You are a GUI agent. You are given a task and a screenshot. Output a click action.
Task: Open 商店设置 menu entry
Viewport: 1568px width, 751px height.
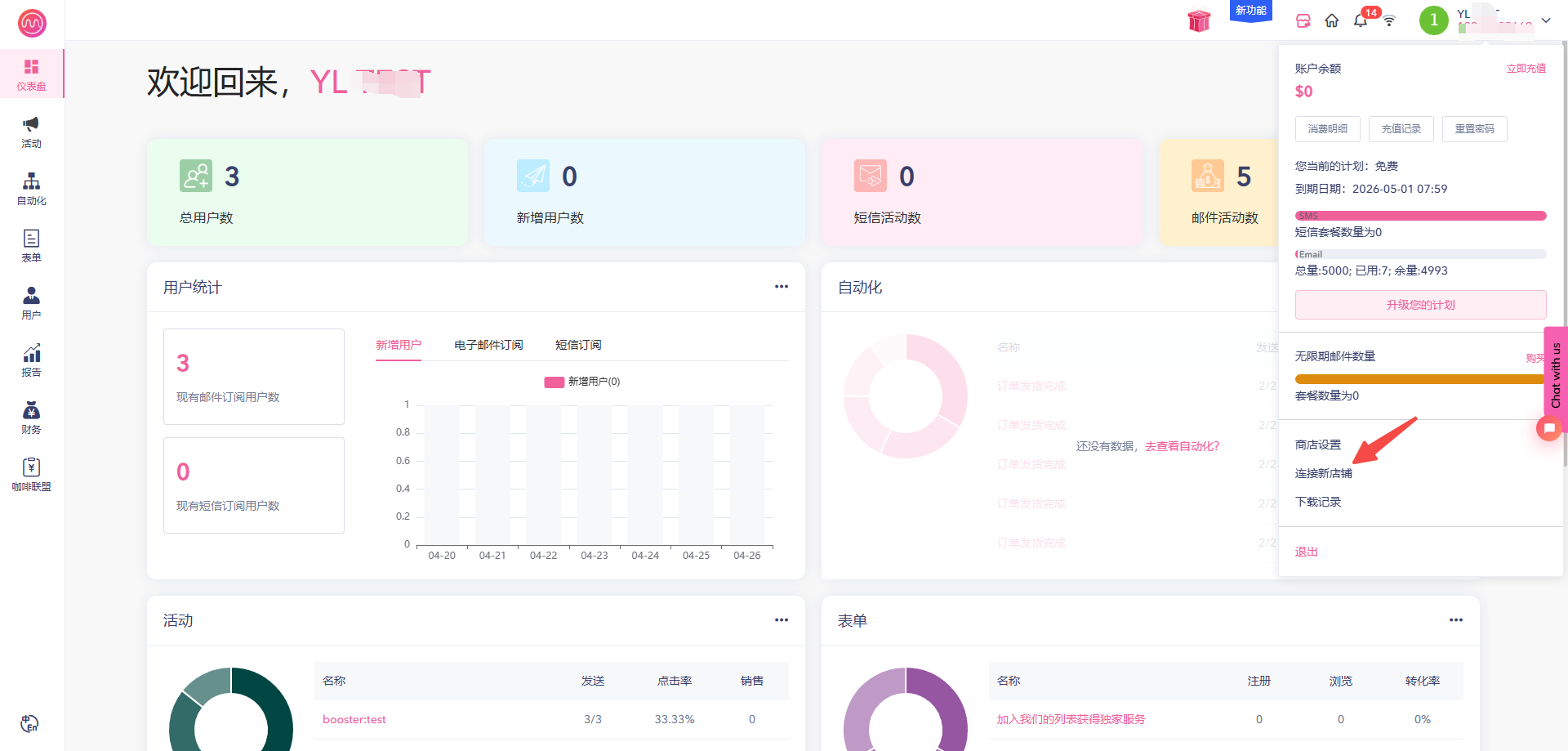(1318, 445)
